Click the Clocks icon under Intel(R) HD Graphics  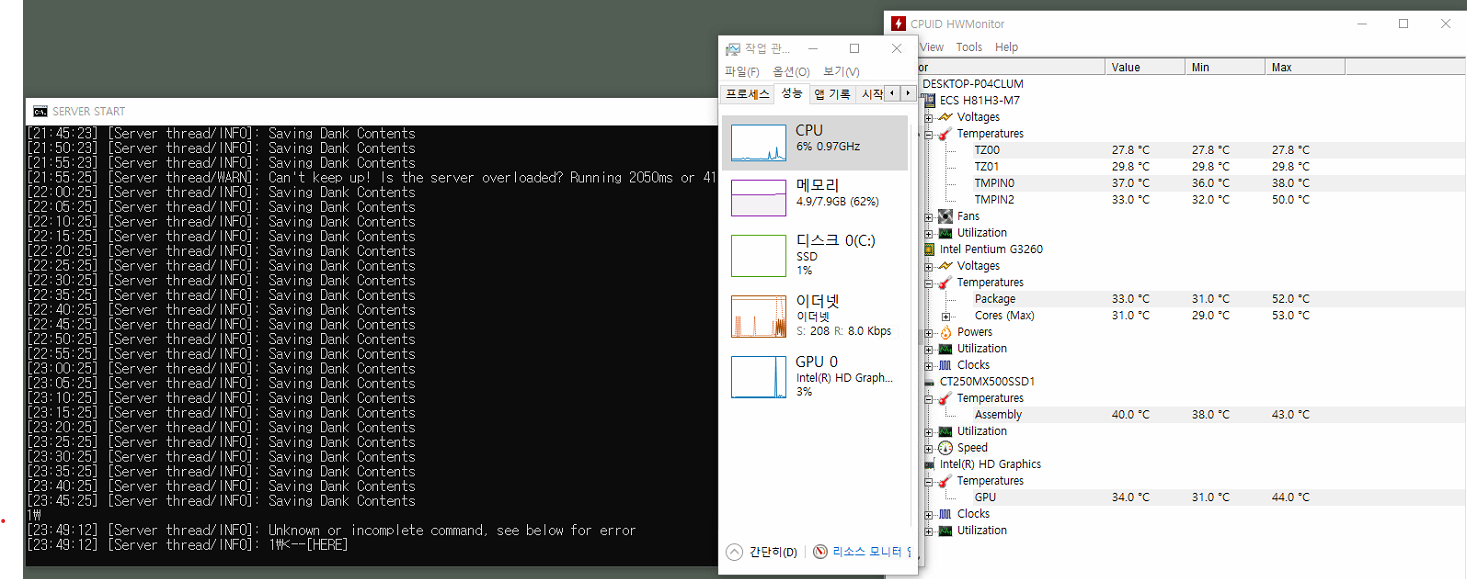(x=945, y=514)
